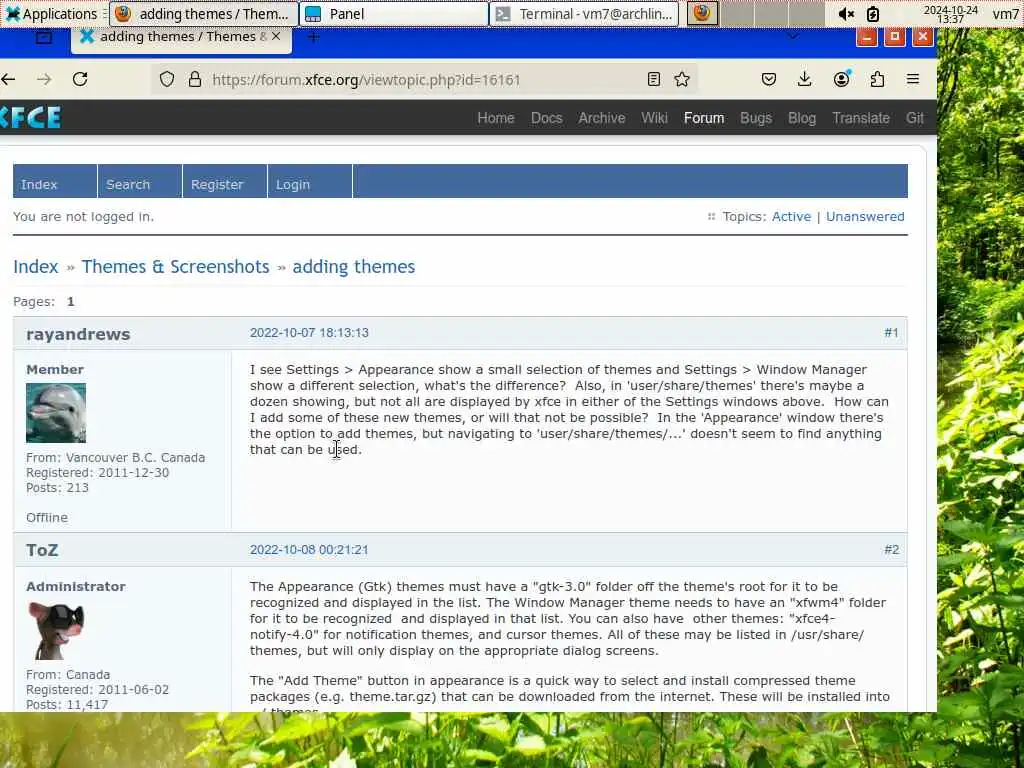1024x768 pixels.
Task: Click the Index tab in forum menu bar
Action: (55, 181)
